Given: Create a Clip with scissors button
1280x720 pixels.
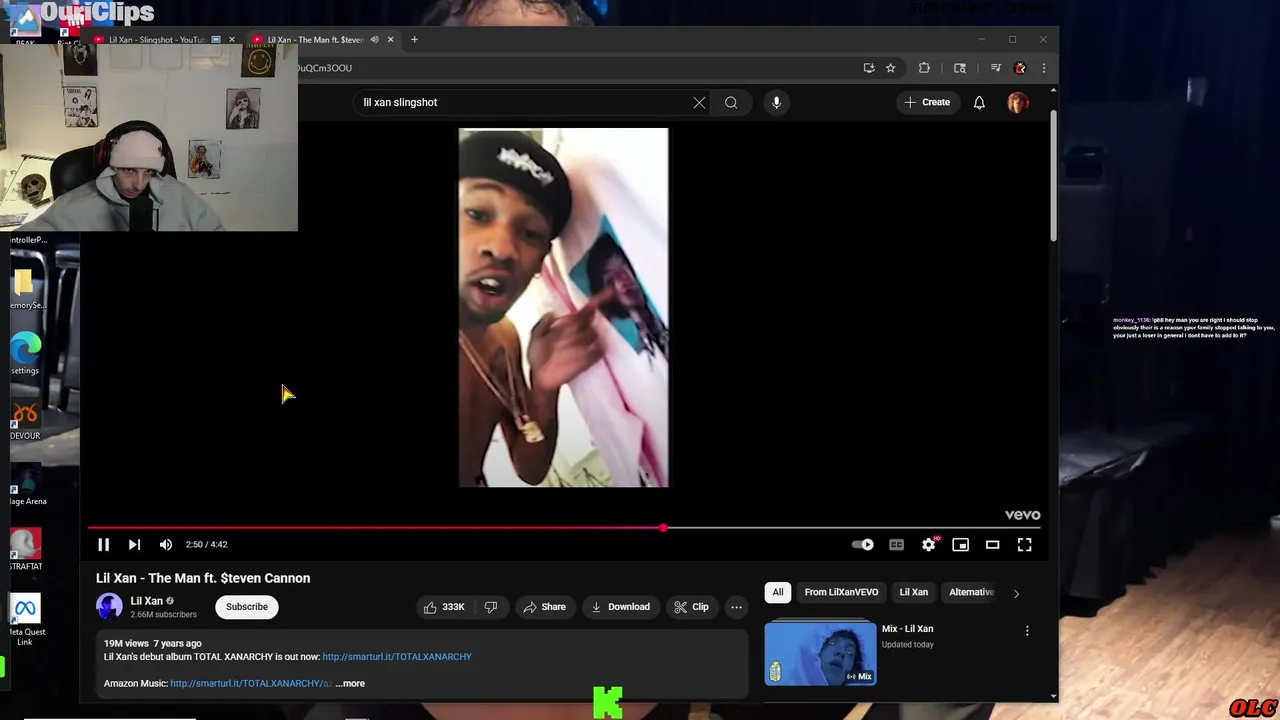Looking at the screenshot, I should (691, 607).
